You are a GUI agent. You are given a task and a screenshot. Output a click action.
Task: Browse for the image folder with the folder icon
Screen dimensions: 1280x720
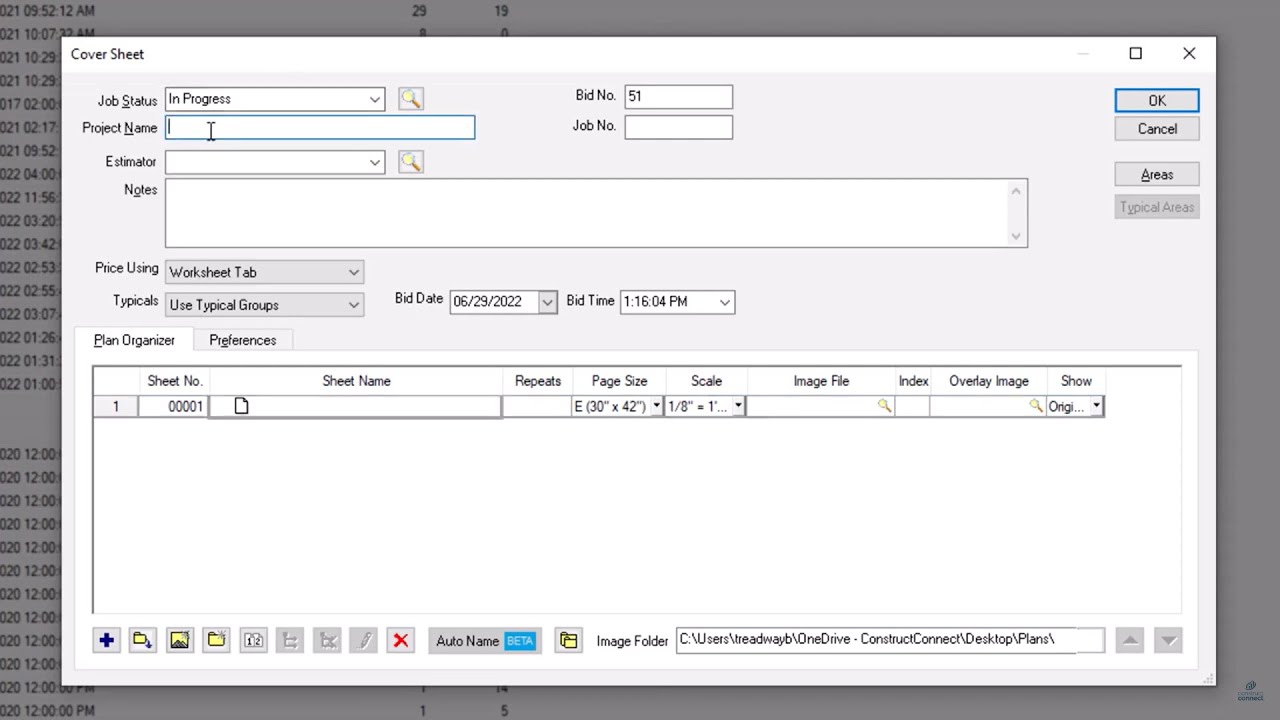pyautogui.click(x=568, y=640)
